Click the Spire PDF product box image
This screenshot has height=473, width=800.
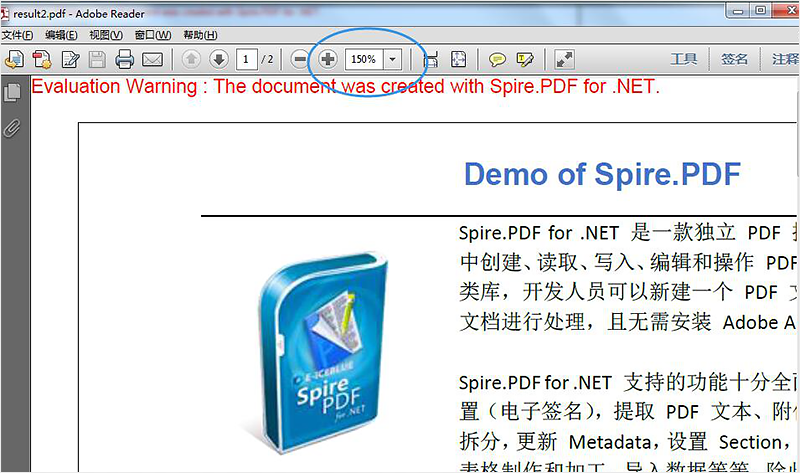point(322,352)
